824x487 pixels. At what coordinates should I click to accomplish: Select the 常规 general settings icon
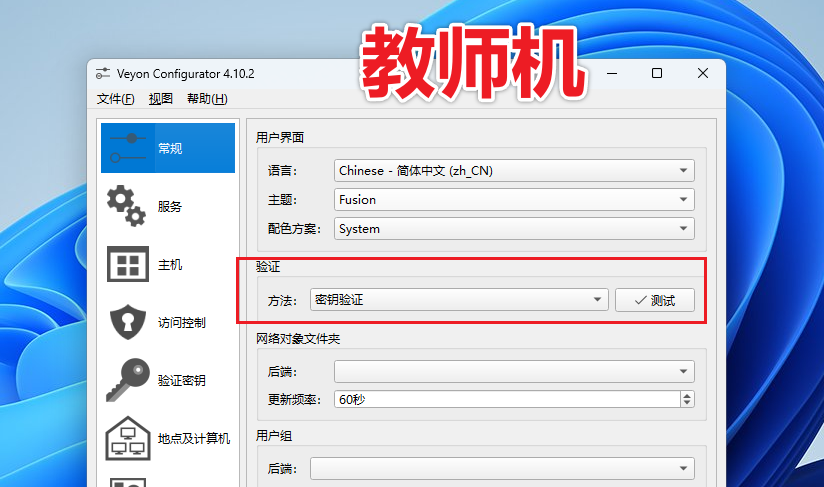[x=128, y=148]
